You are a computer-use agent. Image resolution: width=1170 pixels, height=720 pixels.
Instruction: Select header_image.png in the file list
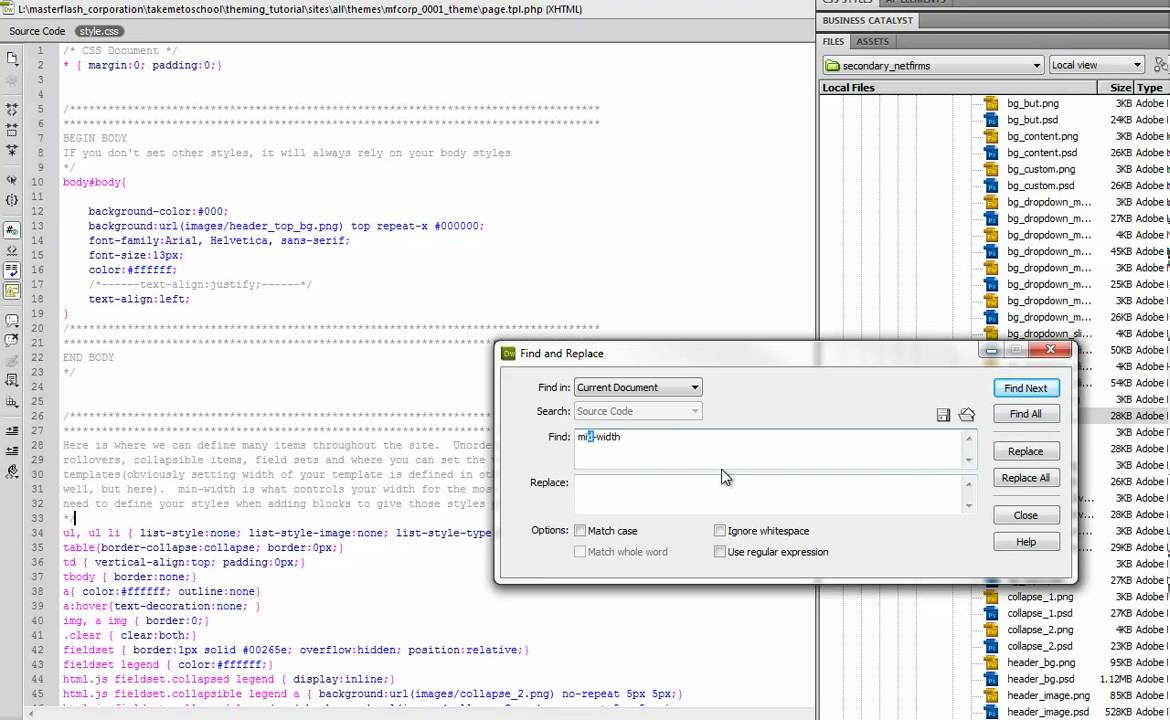click(1048, 695)
